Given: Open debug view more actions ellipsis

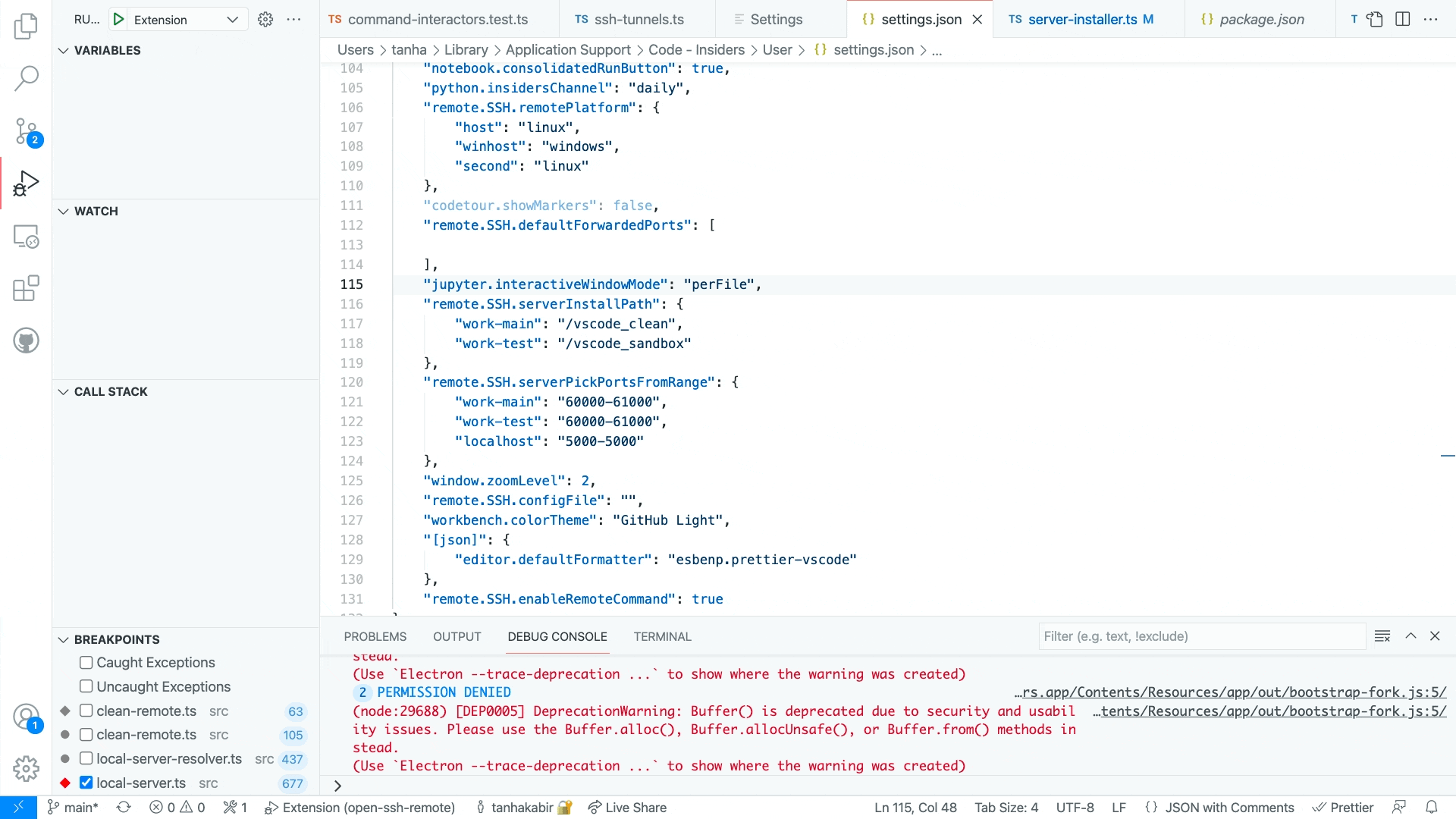Looking at the screenshot, I should click(293, 20).
